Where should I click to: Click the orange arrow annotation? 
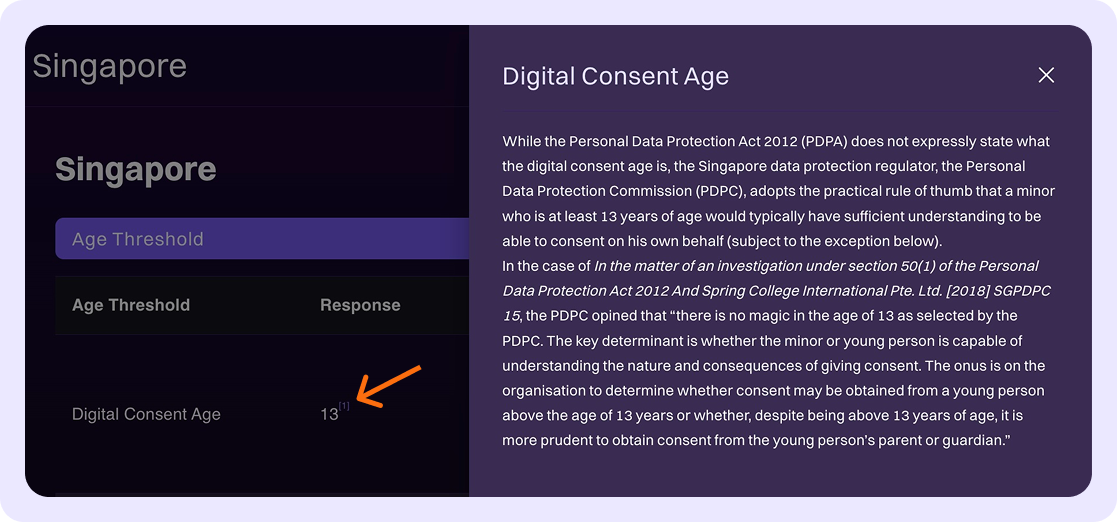(388, 386)
